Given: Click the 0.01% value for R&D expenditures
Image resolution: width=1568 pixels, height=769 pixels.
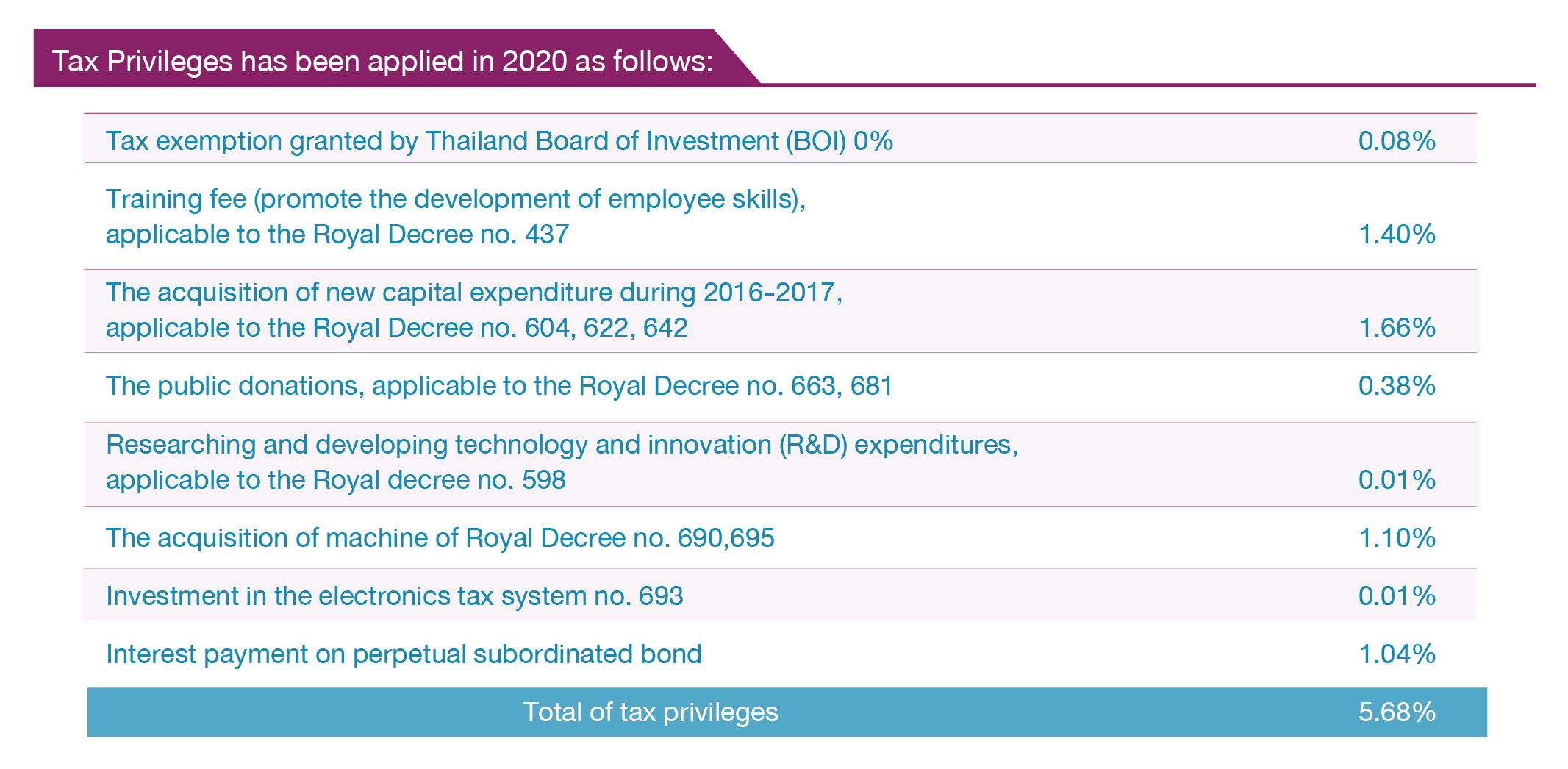Looking at the screenshot, I should point(1397,479).
